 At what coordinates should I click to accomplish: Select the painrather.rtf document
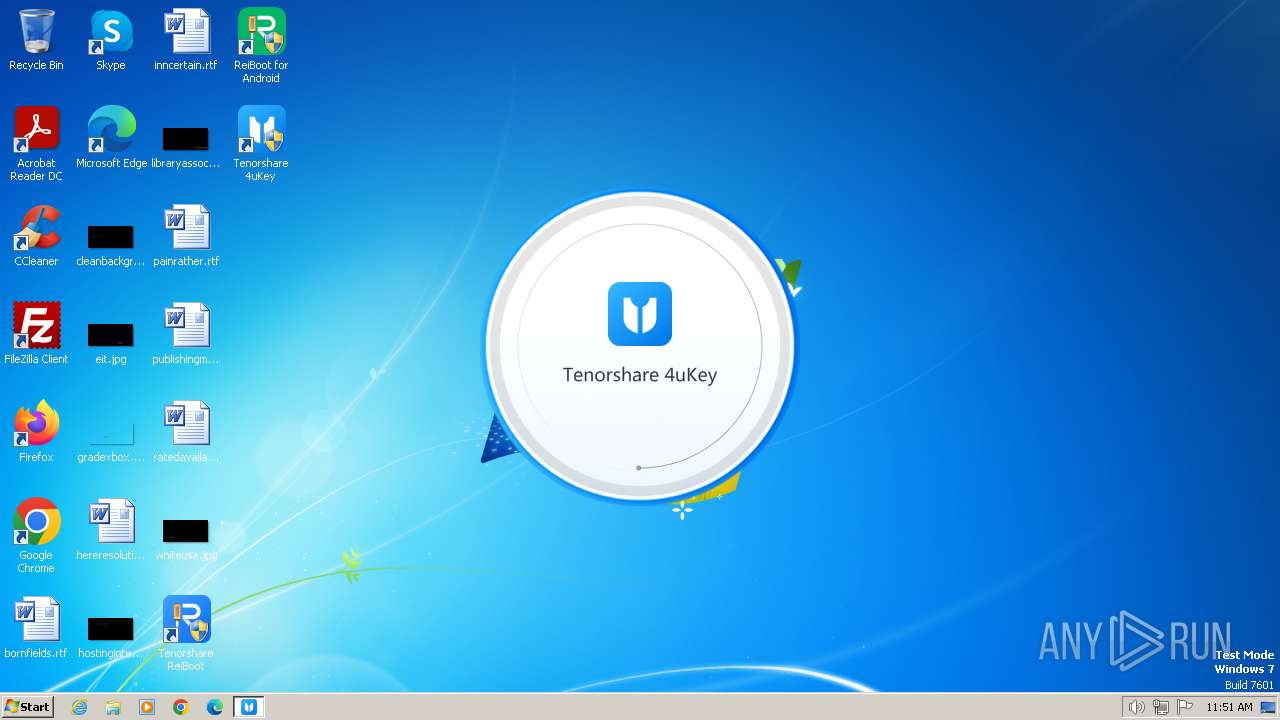(x=186, y=235)
